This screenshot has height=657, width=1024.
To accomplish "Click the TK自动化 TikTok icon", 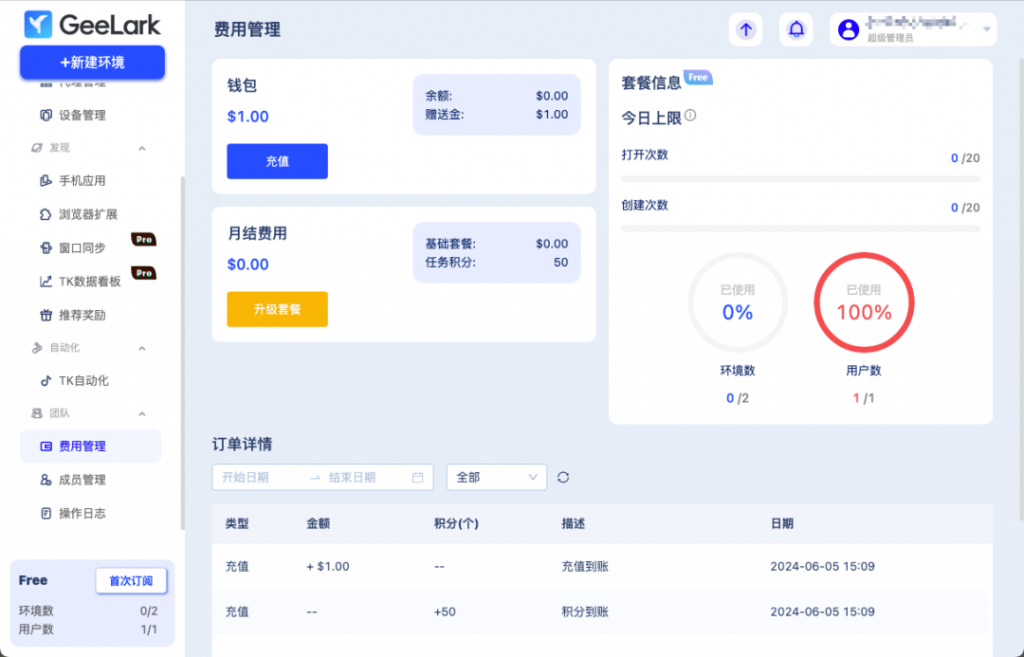I will (45, 381).
